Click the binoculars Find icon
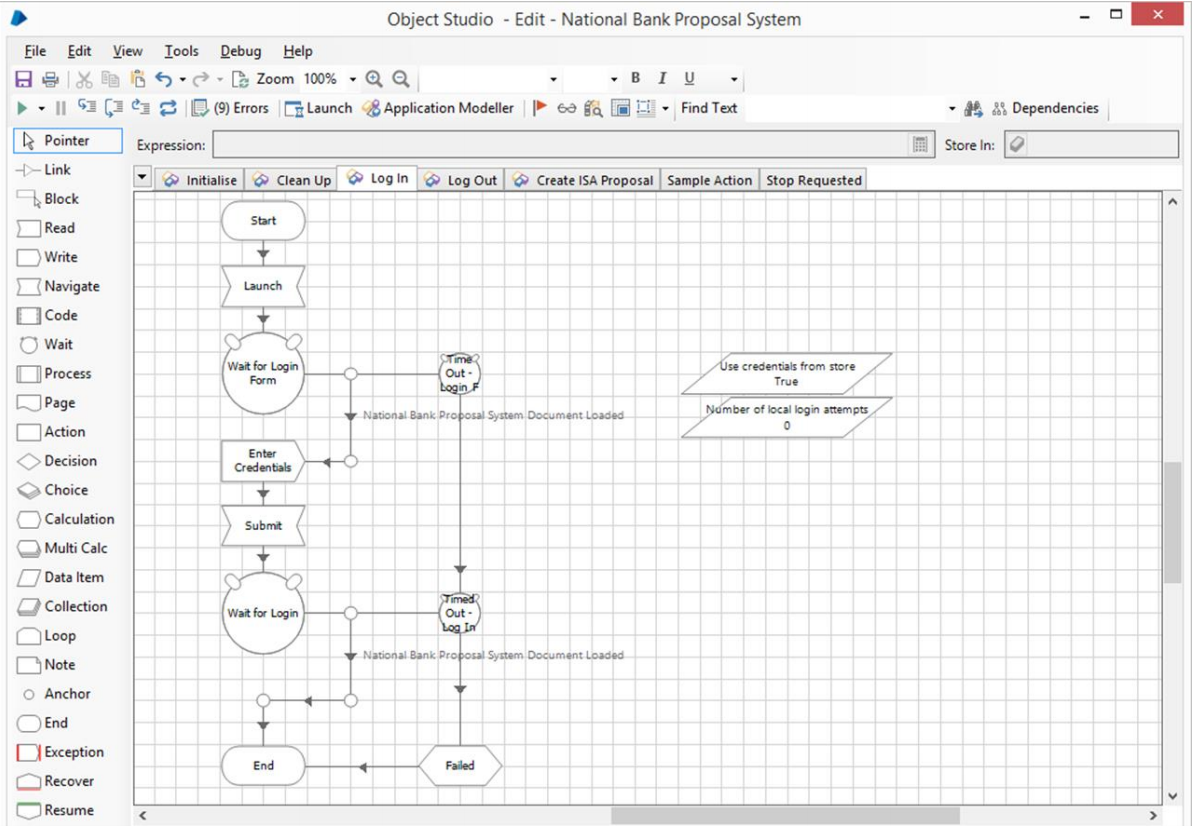 tap(973, 109)
